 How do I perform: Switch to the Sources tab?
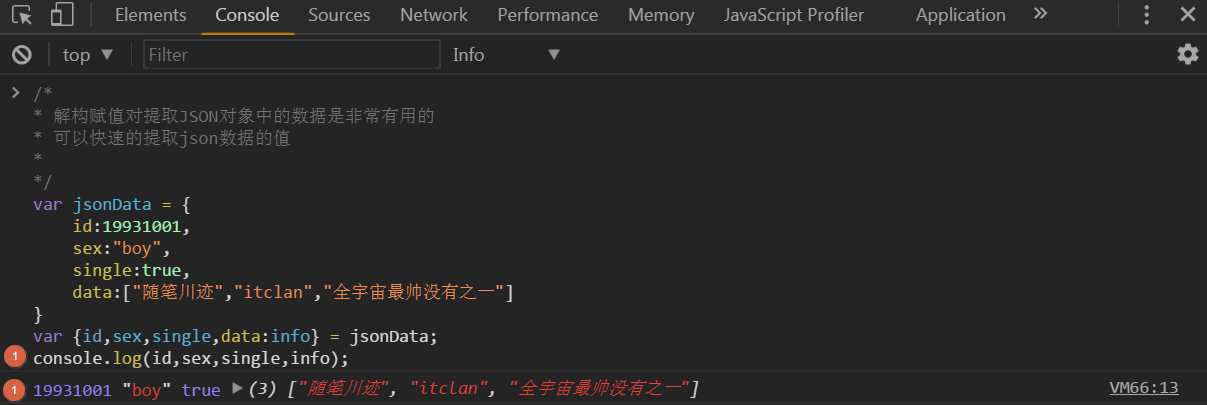pos(339,15)
